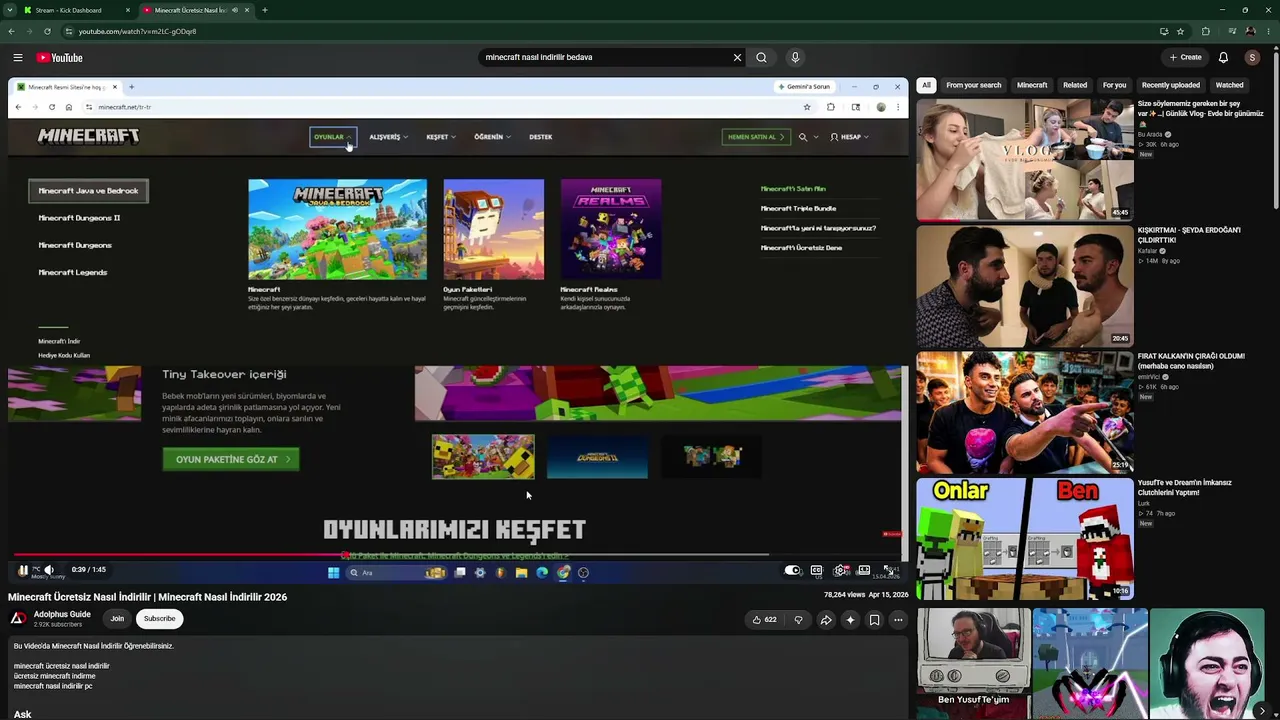Visit the Adolphus Guide channel name
Viewport: 1280px width, 720px height.
pos(62,614)
